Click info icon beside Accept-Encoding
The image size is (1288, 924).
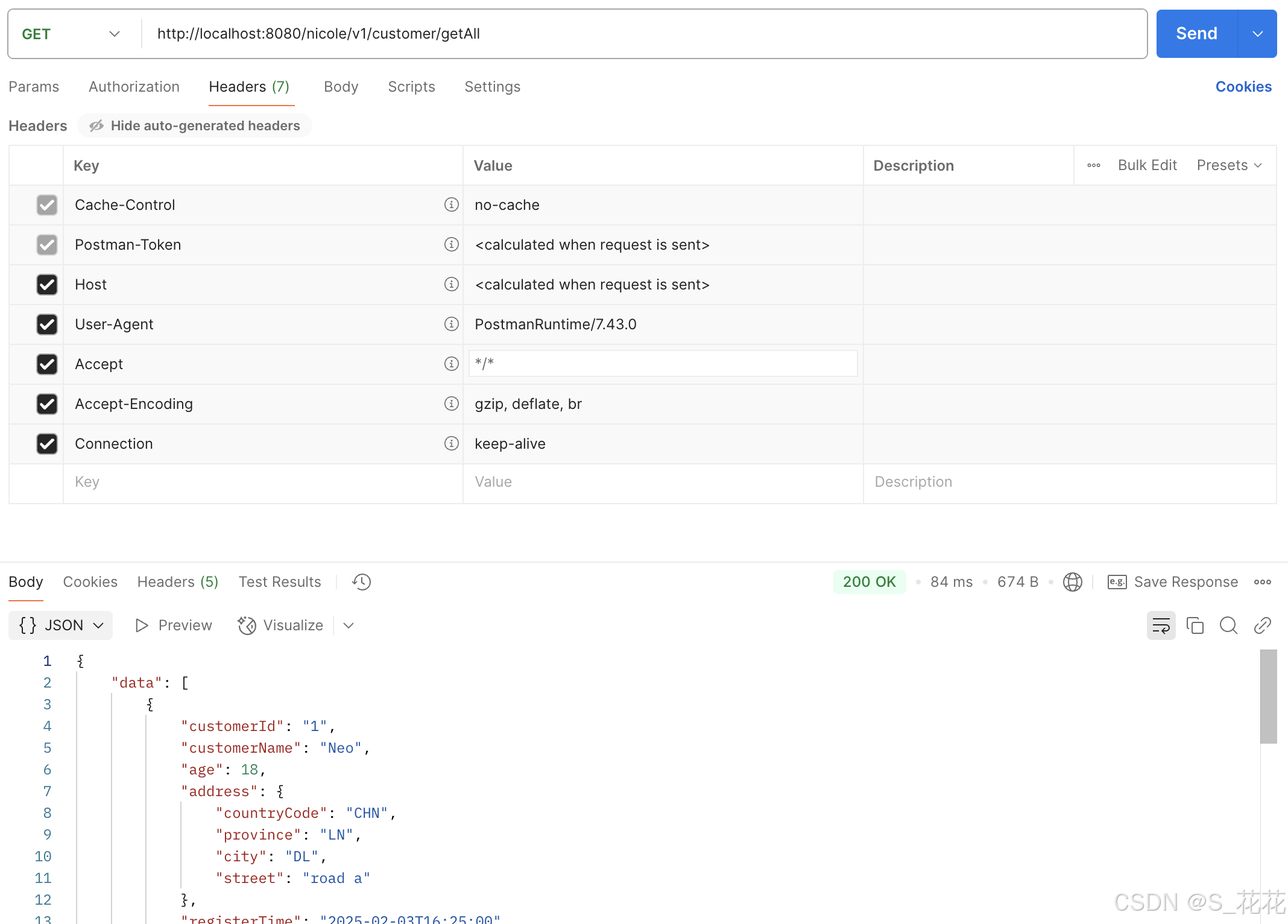(451, 403)
